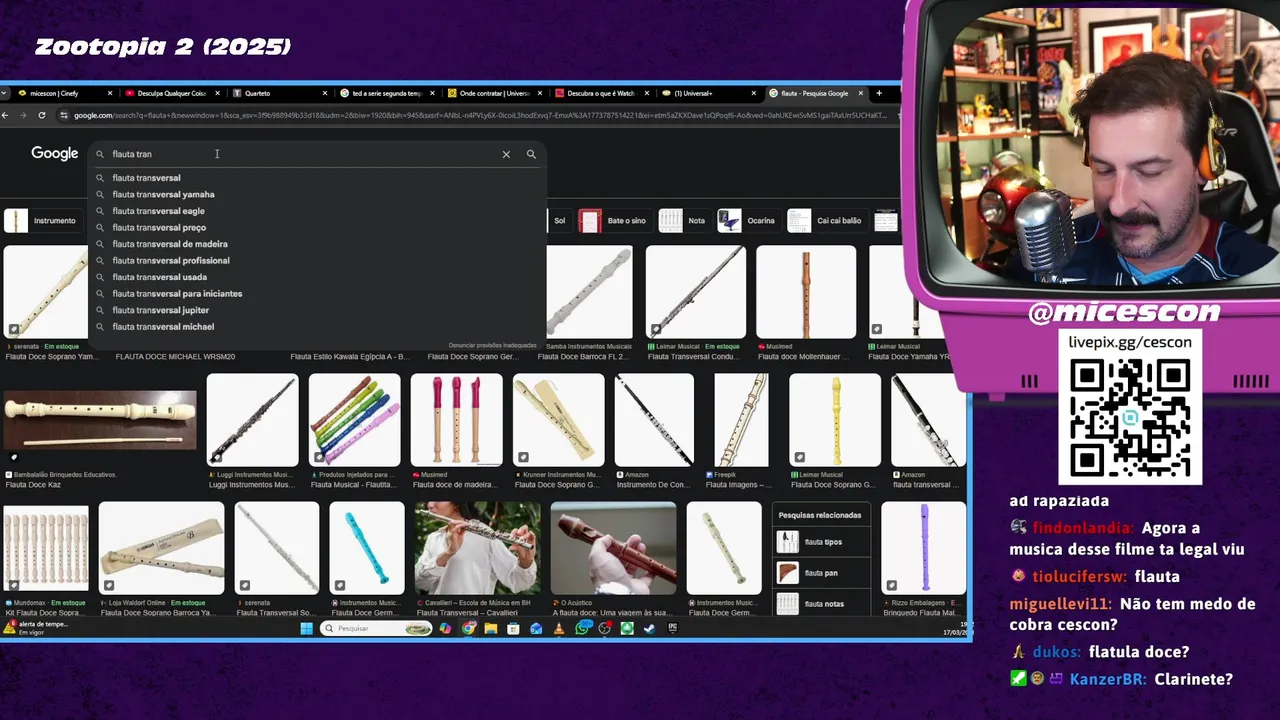Open the Windows Start menu
Screen dimensions: 1280x720
(306, 628)
